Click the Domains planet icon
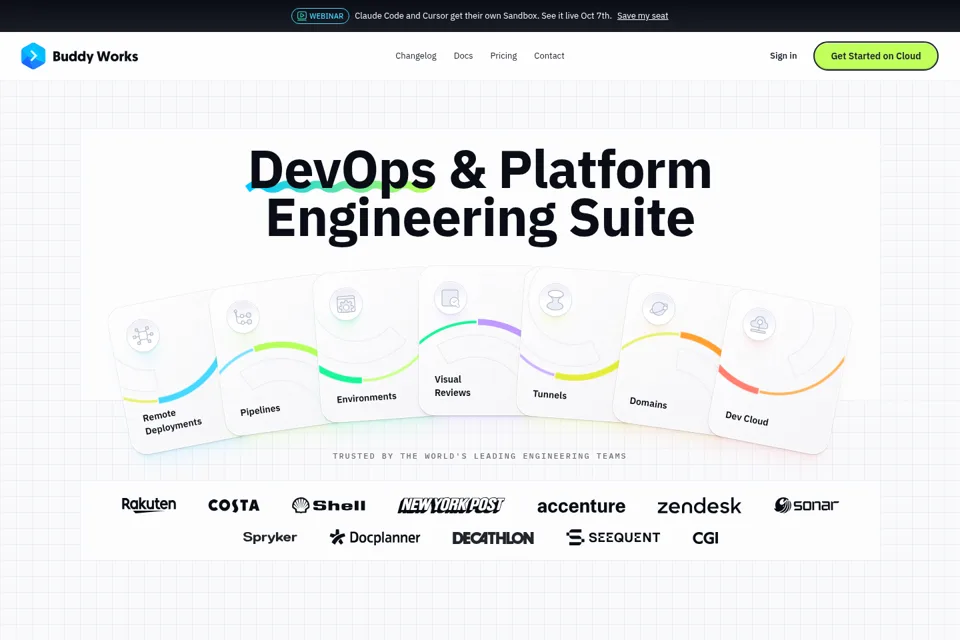Viewport: 960px width, 640px height. [x=659, y=308]
